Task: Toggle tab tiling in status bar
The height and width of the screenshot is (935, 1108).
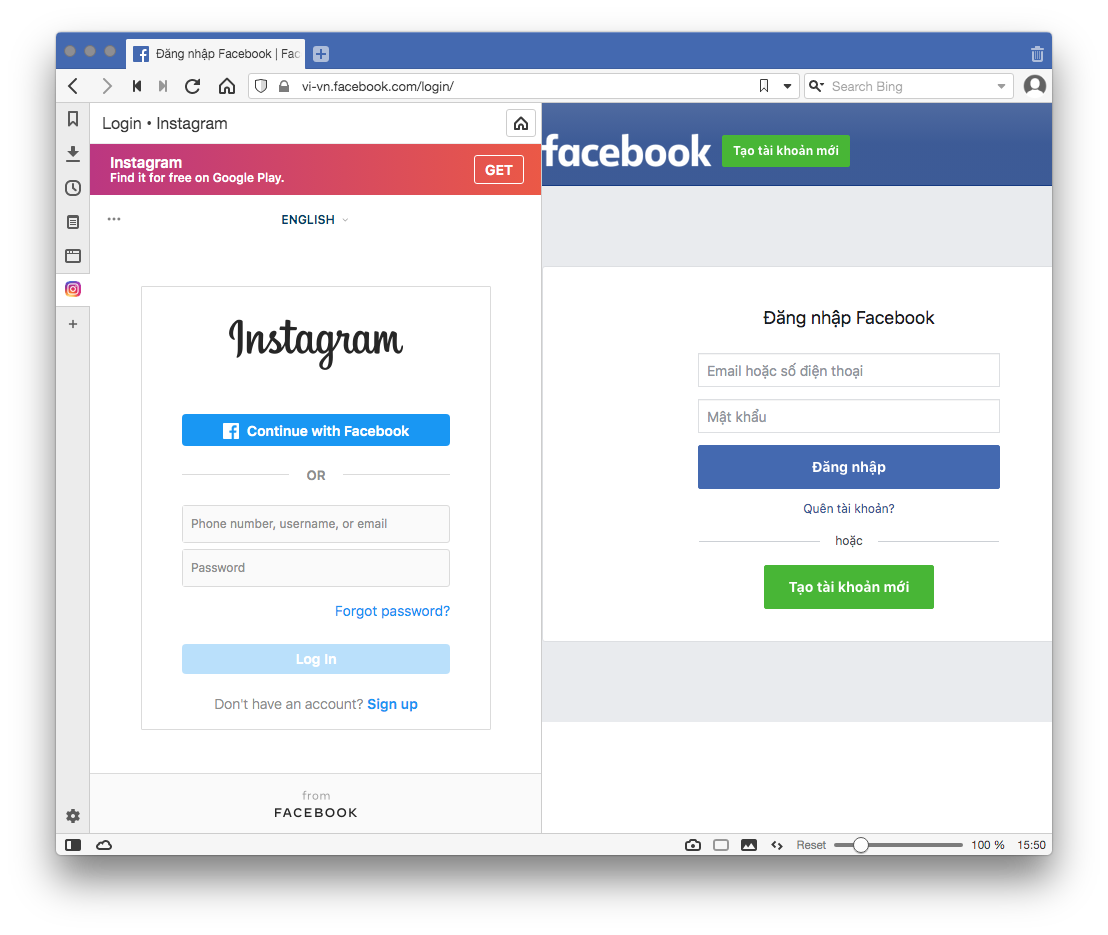Action: [721, 845]
